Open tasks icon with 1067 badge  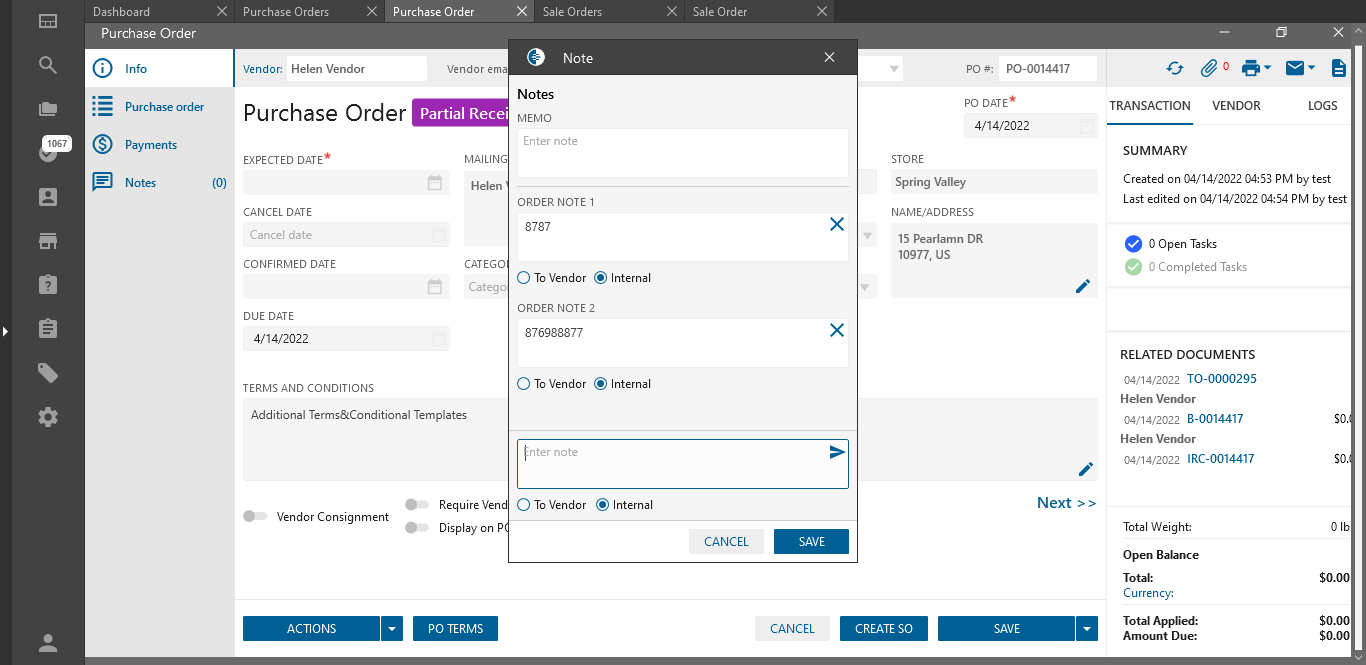[x=48, y=151]
